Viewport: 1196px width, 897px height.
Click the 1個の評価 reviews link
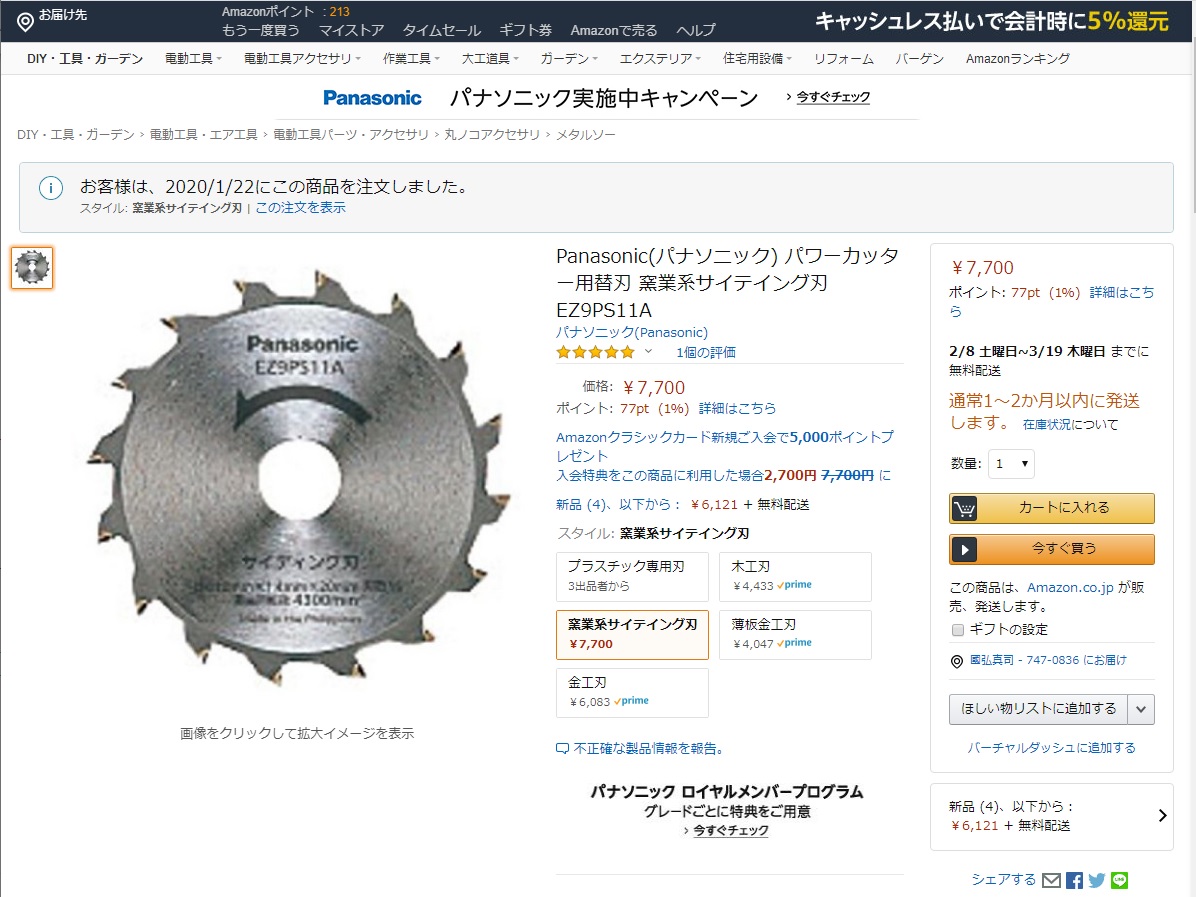(706, 352)
